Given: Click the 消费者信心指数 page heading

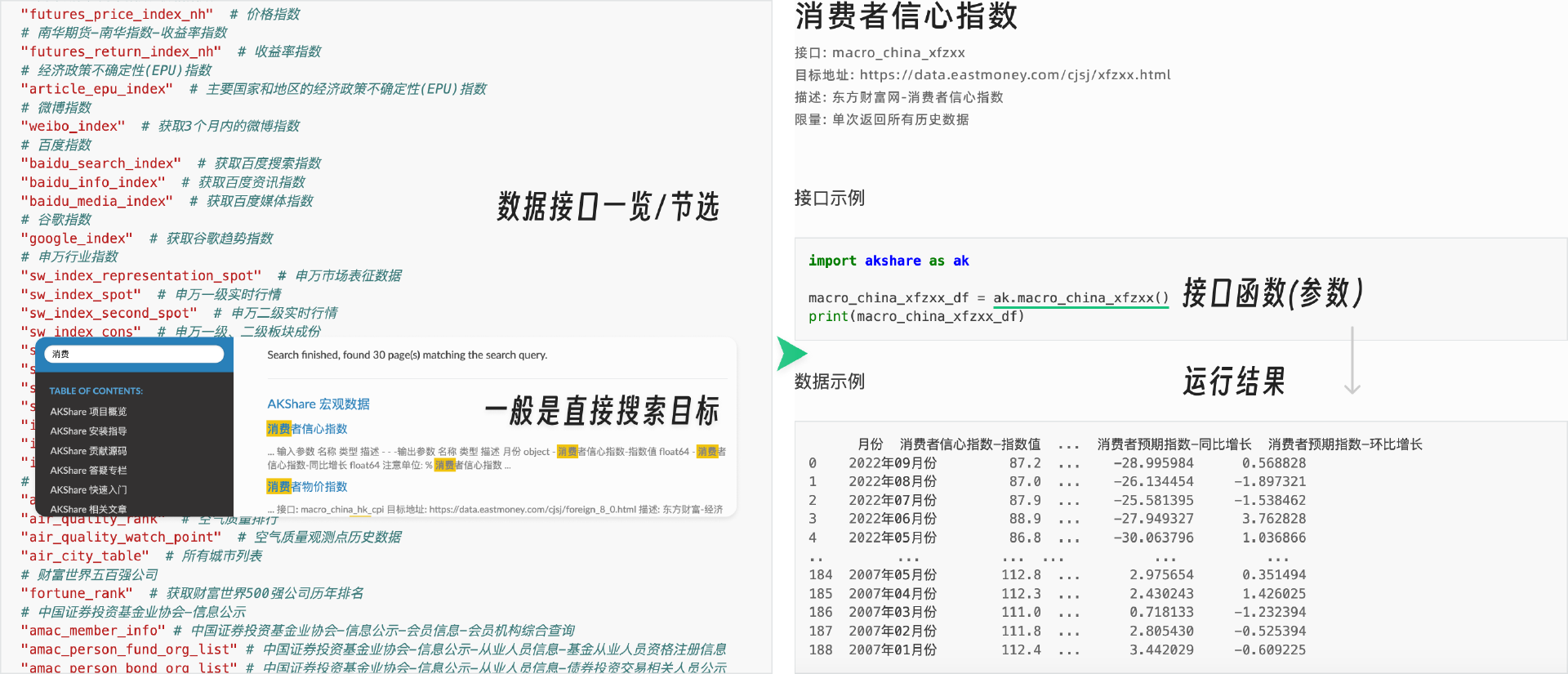Looking at the screenshot, I should click(x=906, y=16).
